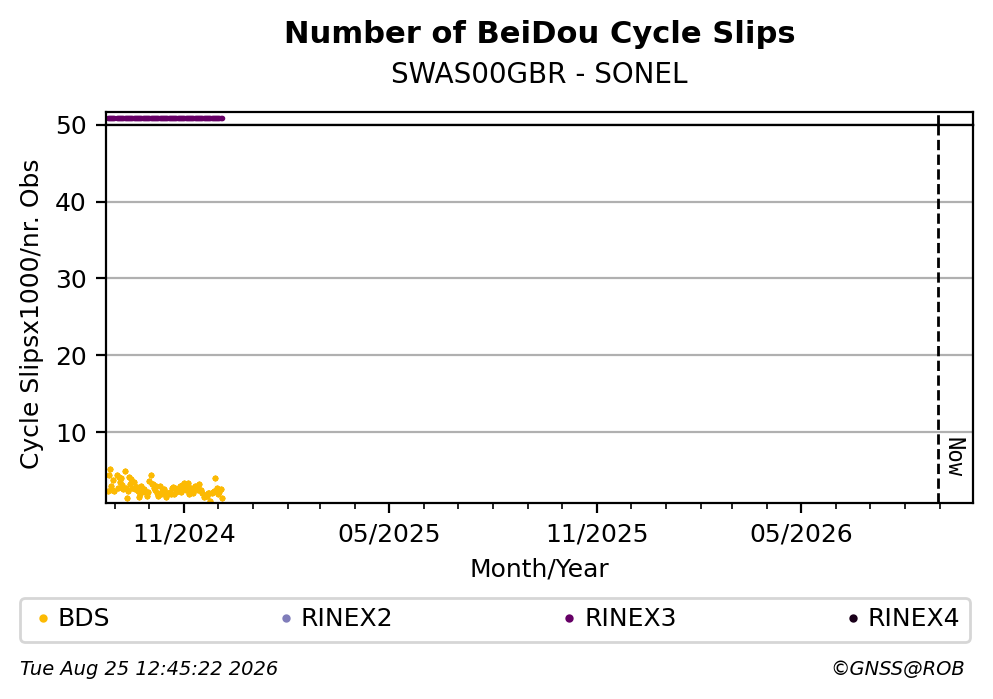The height and width of the screenshot is (699, 993).
Task: Click the yellow BDS legend marker
Action: (43, 619)
